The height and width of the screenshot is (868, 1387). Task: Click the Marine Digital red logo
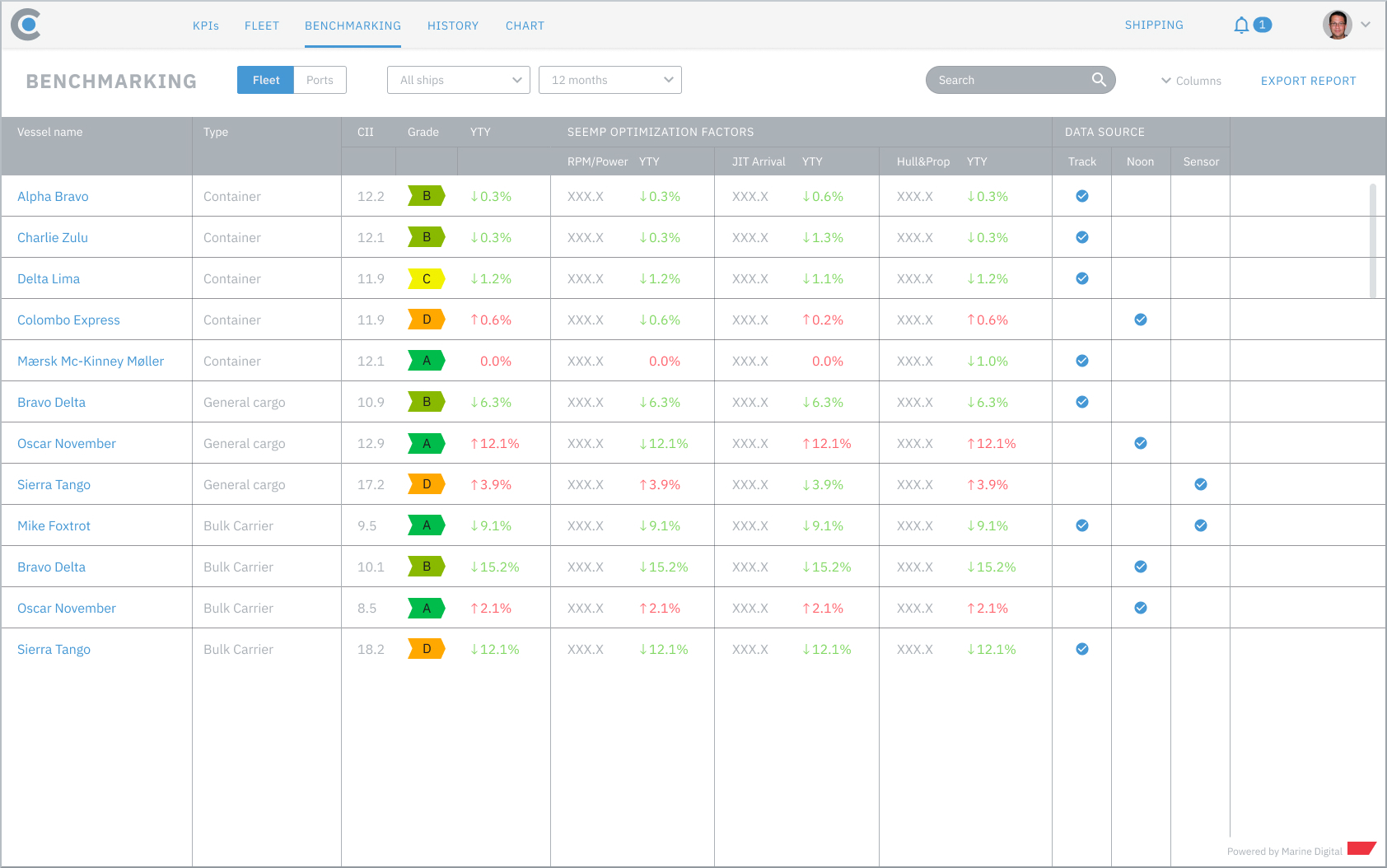coord(1361,848)
